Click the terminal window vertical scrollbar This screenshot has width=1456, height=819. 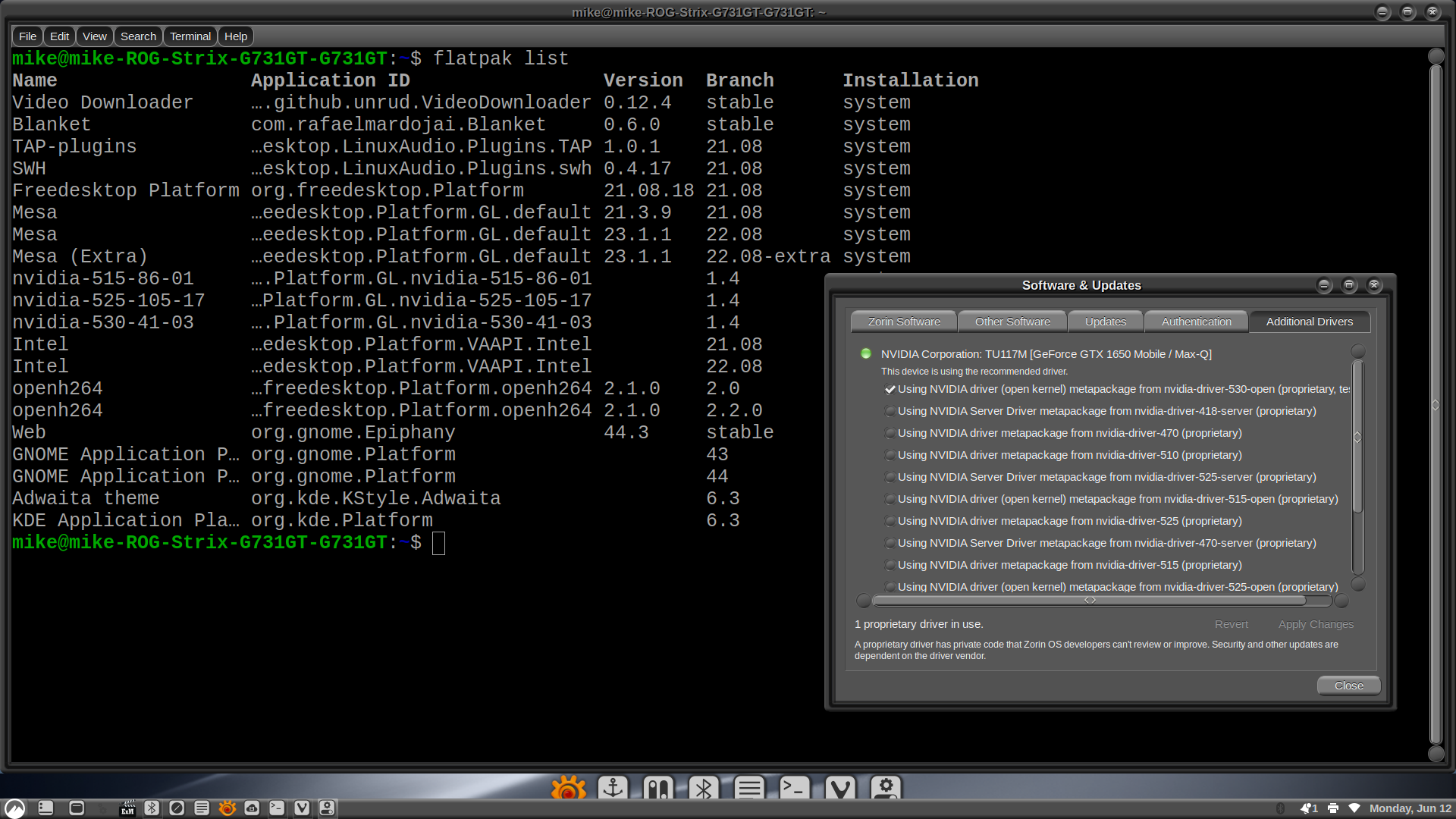pyautogui.click(x=1436, y=405)
